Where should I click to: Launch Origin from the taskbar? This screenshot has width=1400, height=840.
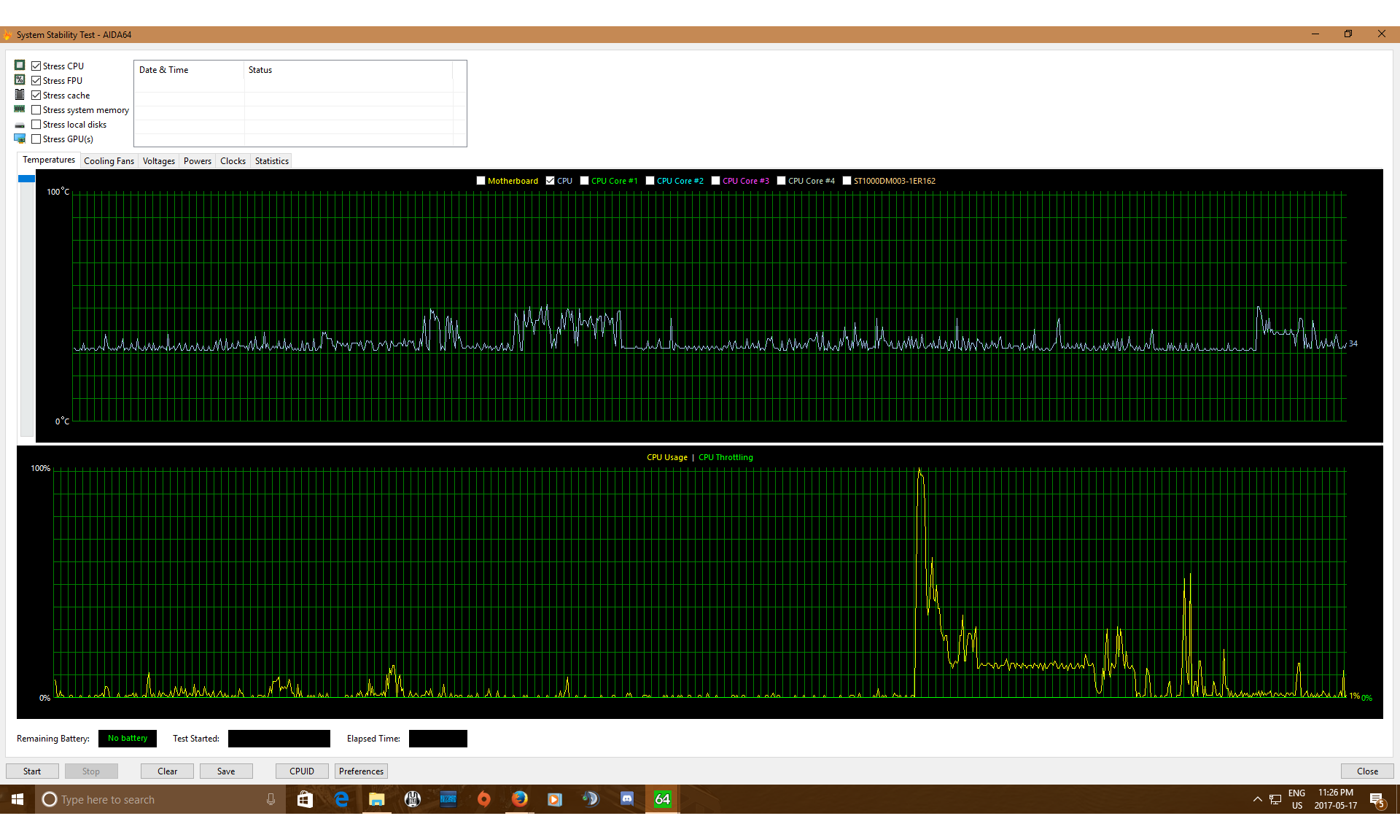pos(483,799)
